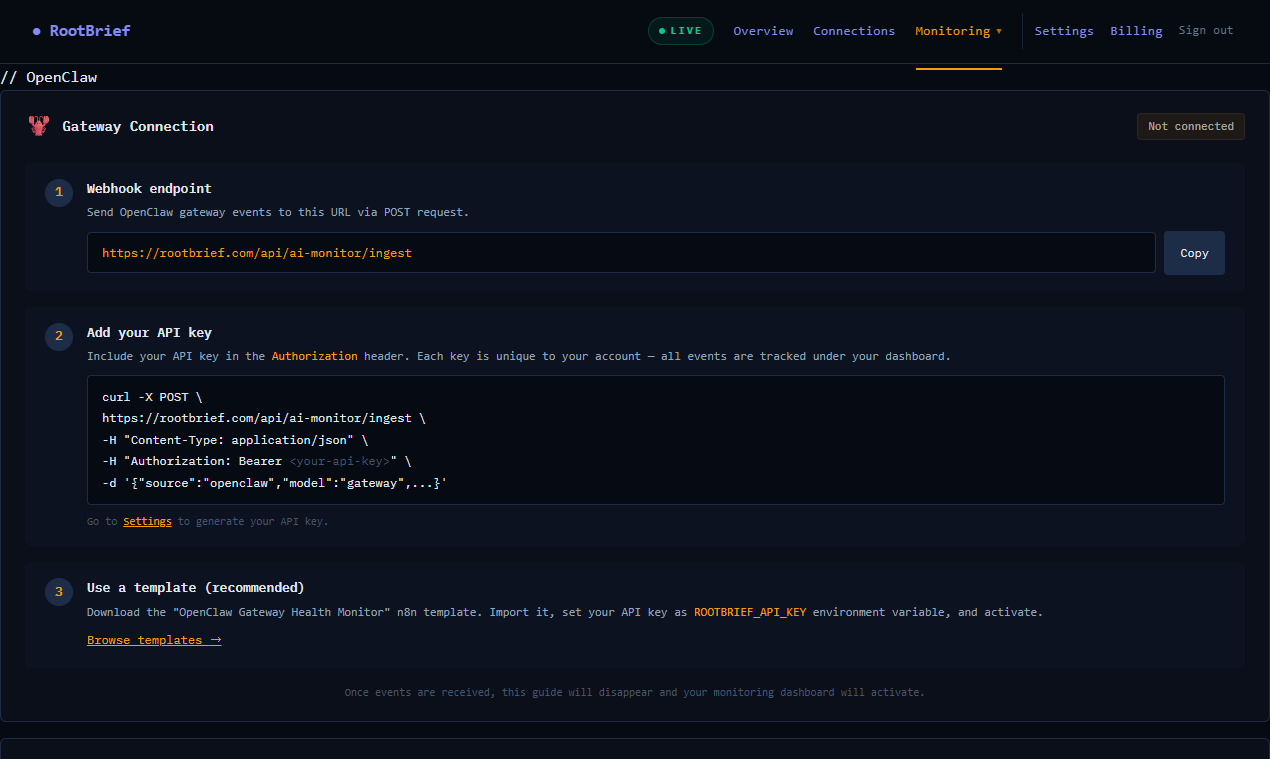The image size is (1270, 759).
Task: Follow the Settings link to generate API key
Action: [x=147, y=521]
